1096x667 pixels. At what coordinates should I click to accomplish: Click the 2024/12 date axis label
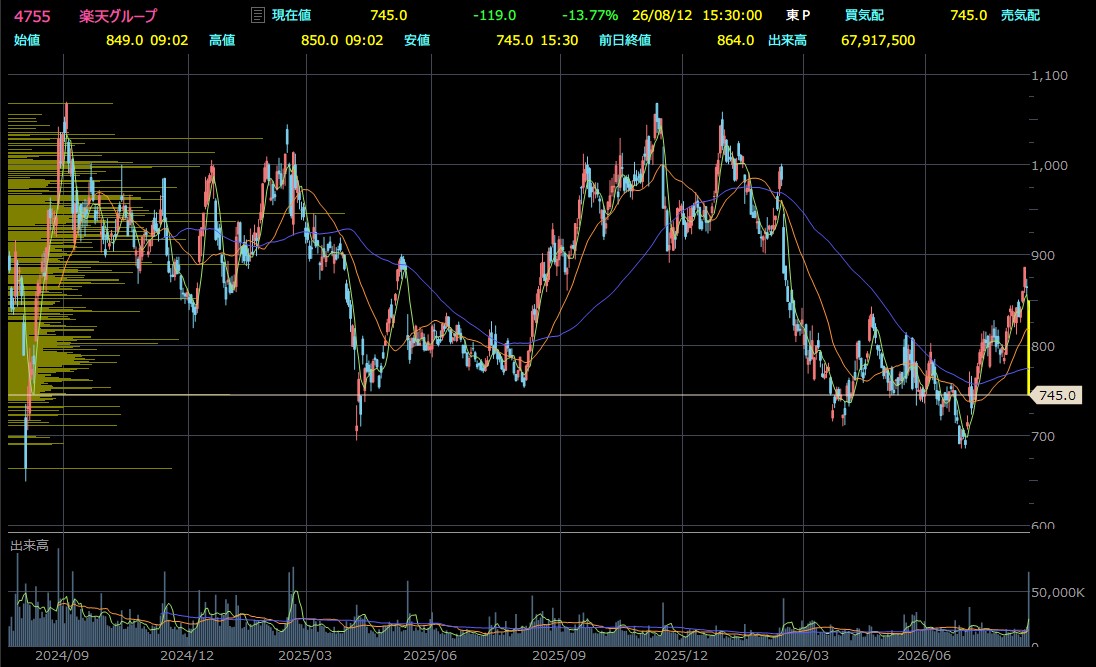(x=187, y=656)
